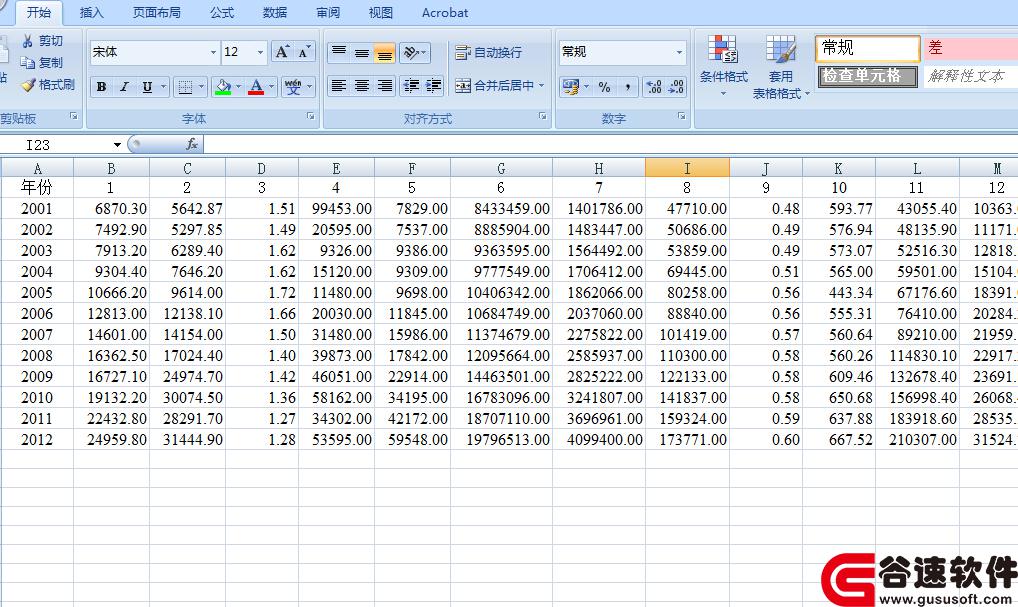Increase indent of cell content
Viewport: 1018px width, 607px height.
click(433, 86)
